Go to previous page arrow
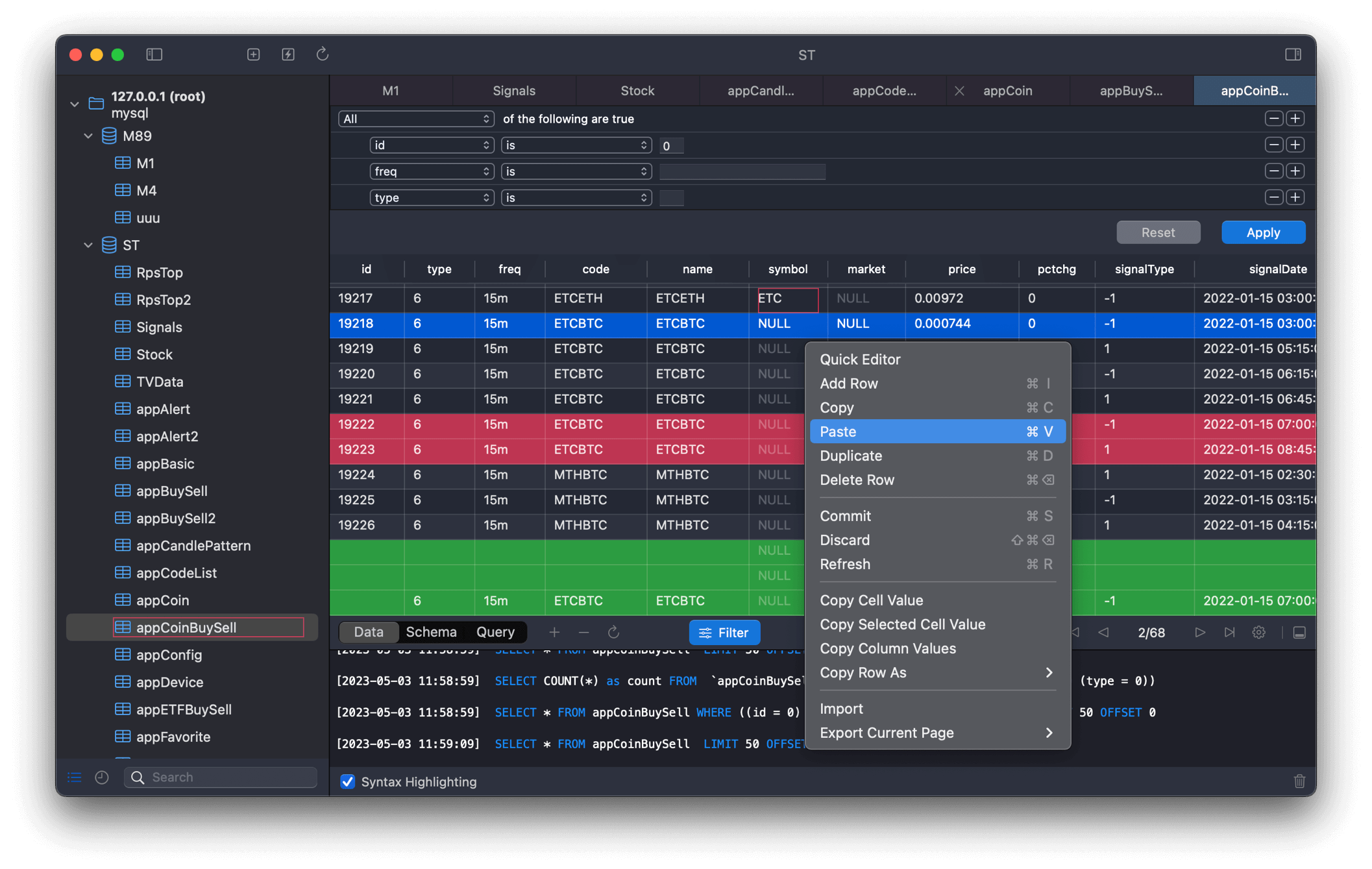The width and height of the screenshot is (1372, 869). click(x=1103, y=632)
